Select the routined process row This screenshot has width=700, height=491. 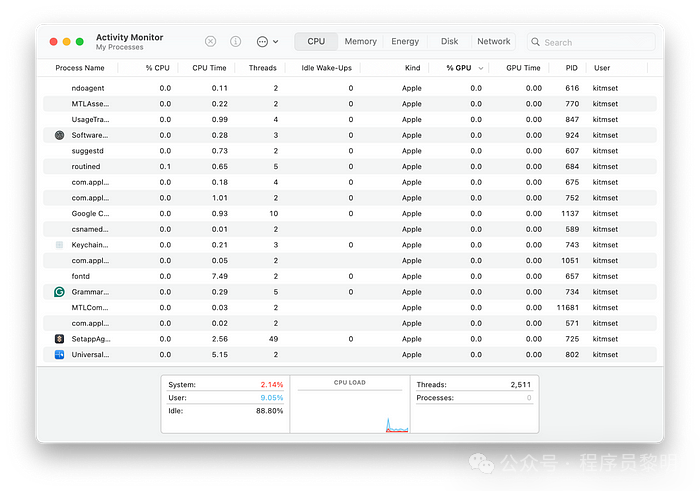pos(350,166)
